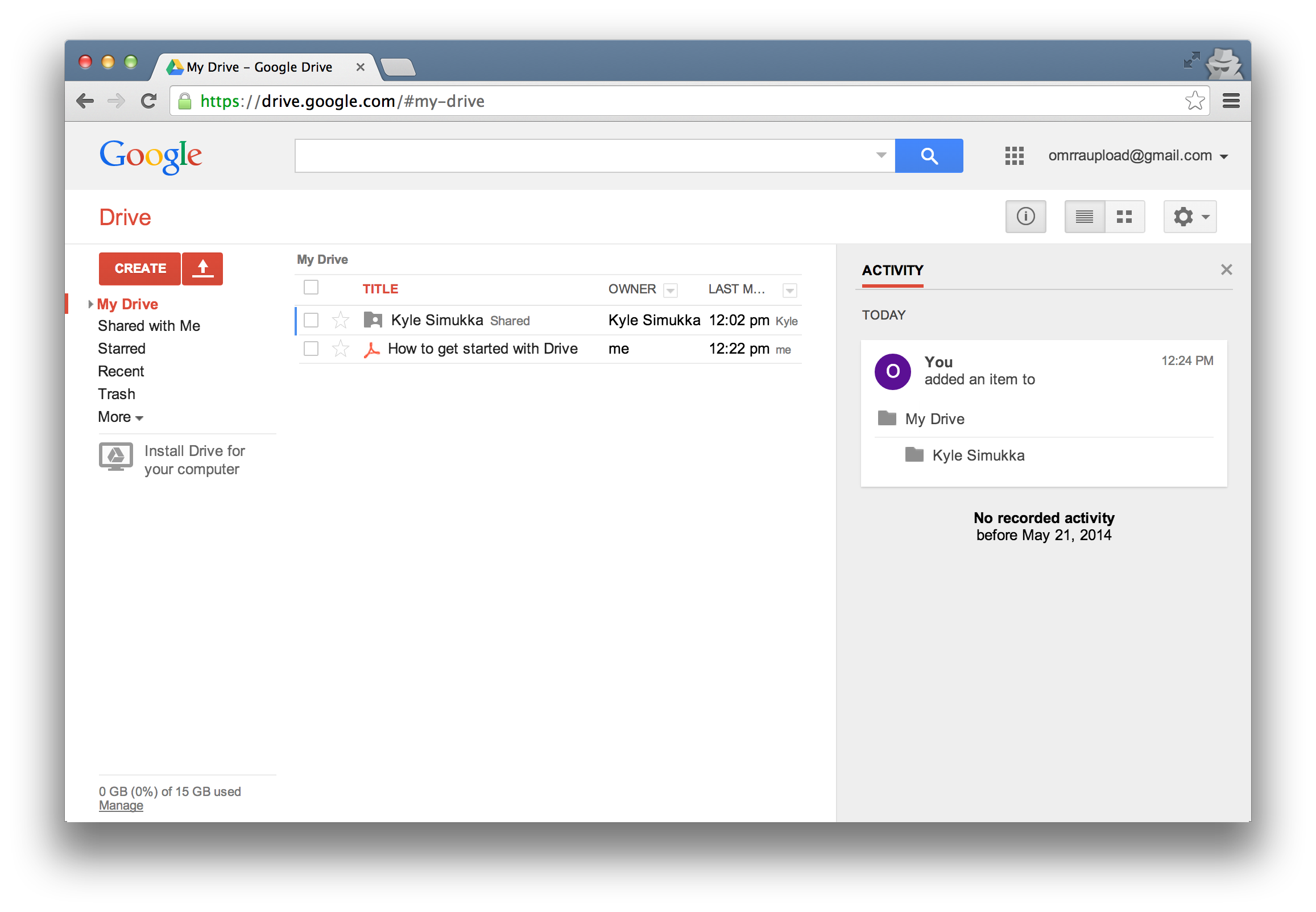Click Kyle Simukka in the activity card

click(x=978, y=455)
